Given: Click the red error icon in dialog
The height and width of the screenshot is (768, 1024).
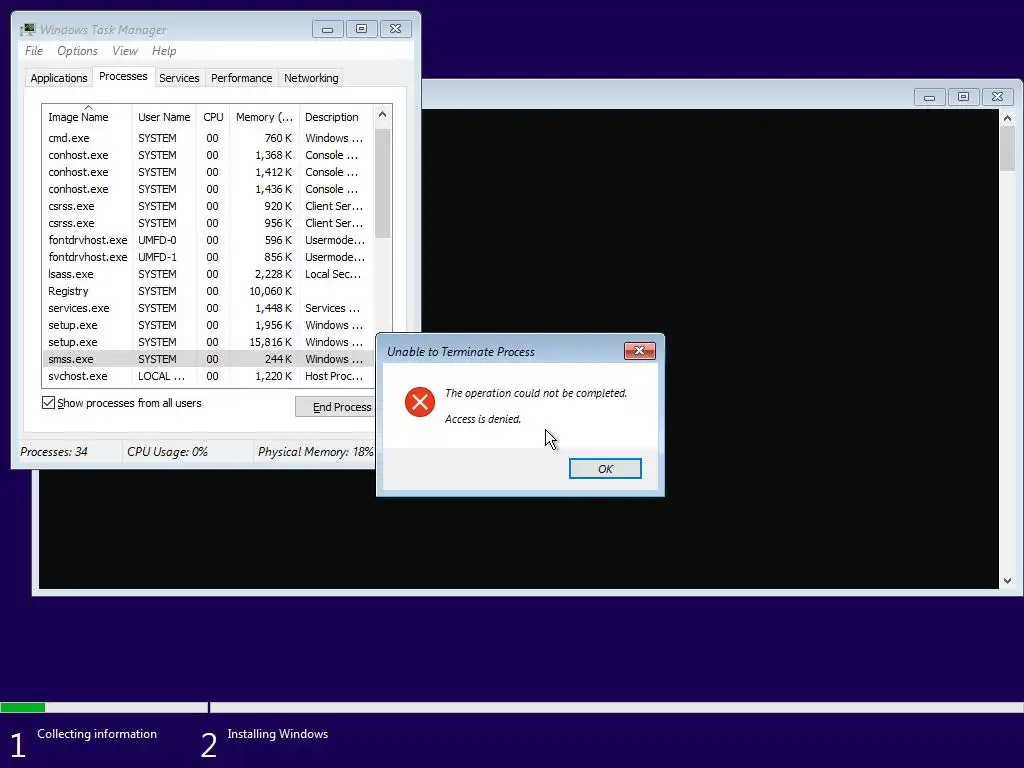Looking at the screenshot, I should [x=419, y=402].
